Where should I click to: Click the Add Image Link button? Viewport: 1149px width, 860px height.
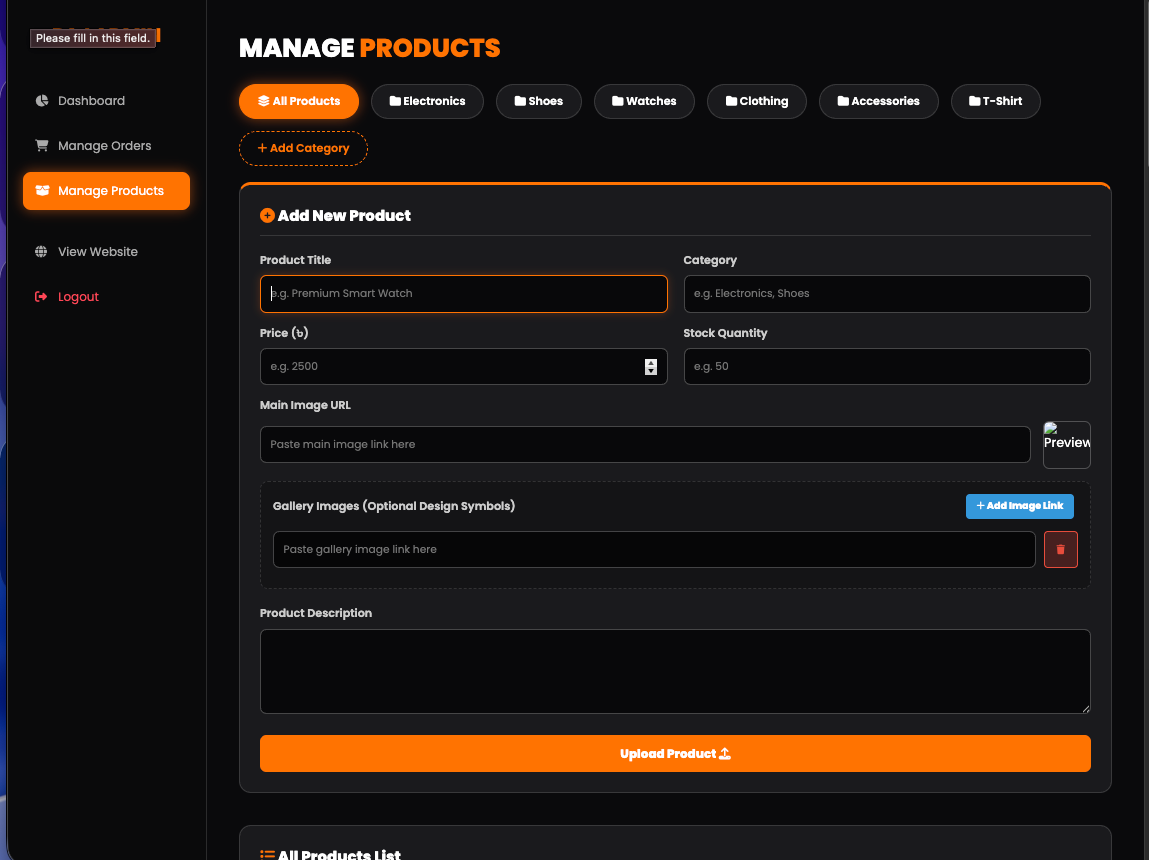(x=1019, y=506)
